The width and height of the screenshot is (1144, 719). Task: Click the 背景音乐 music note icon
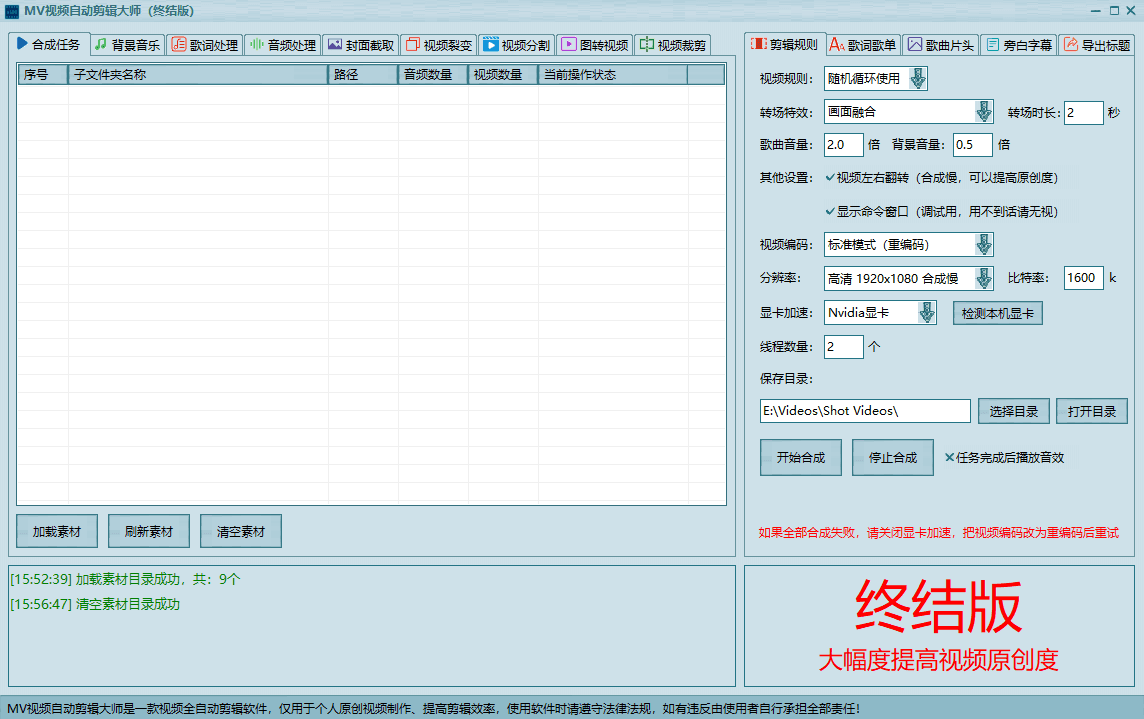tap(101, 45)
